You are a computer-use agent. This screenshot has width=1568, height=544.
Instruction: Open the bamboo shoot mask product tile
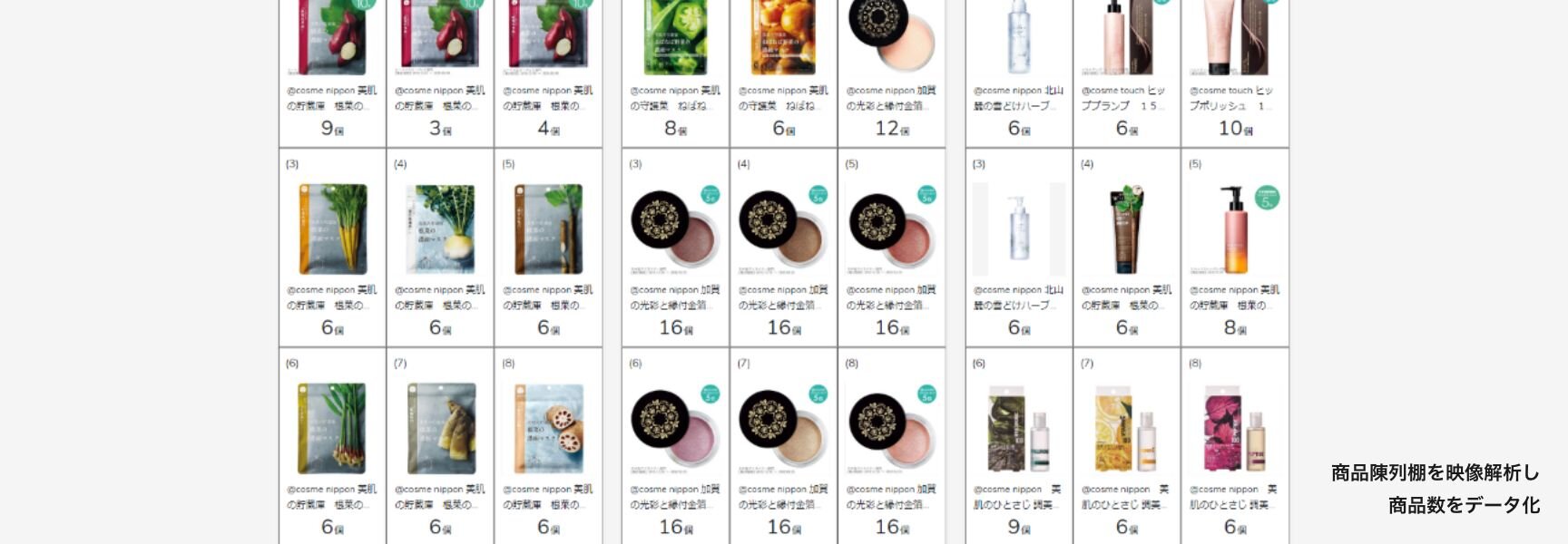(x=440, y=429)
